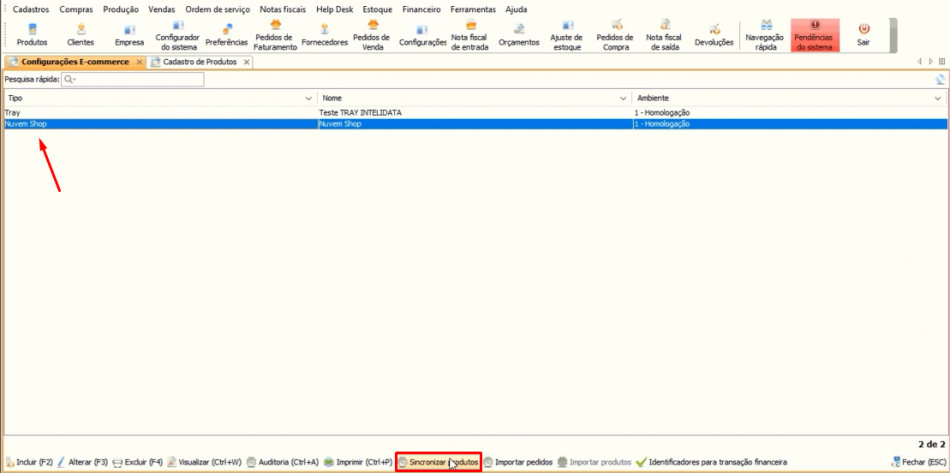Open Nota fiscal de saída
Viewport: 950px width, 473px height.
click(663, 35)
